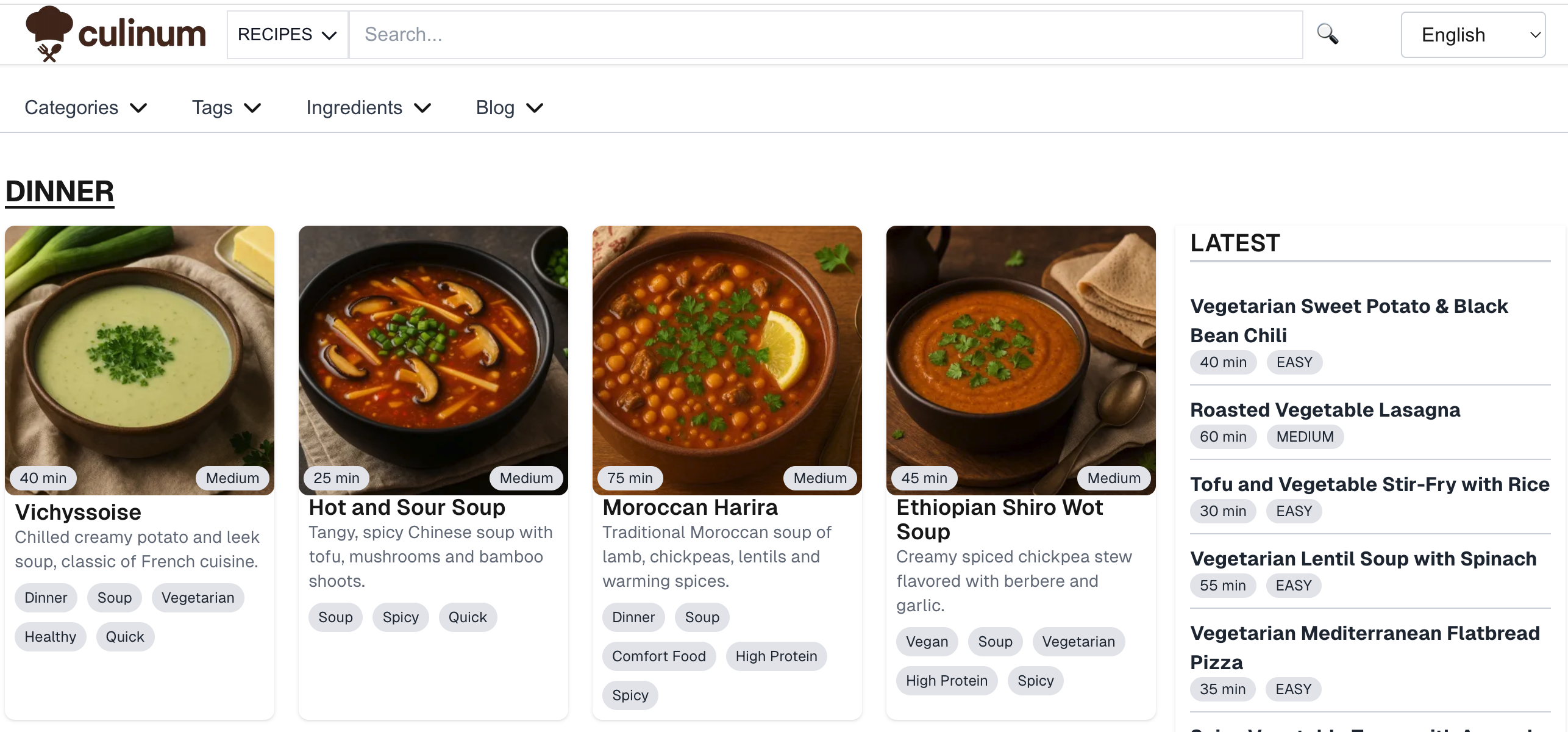Expand the Tags dropdown

226,107
